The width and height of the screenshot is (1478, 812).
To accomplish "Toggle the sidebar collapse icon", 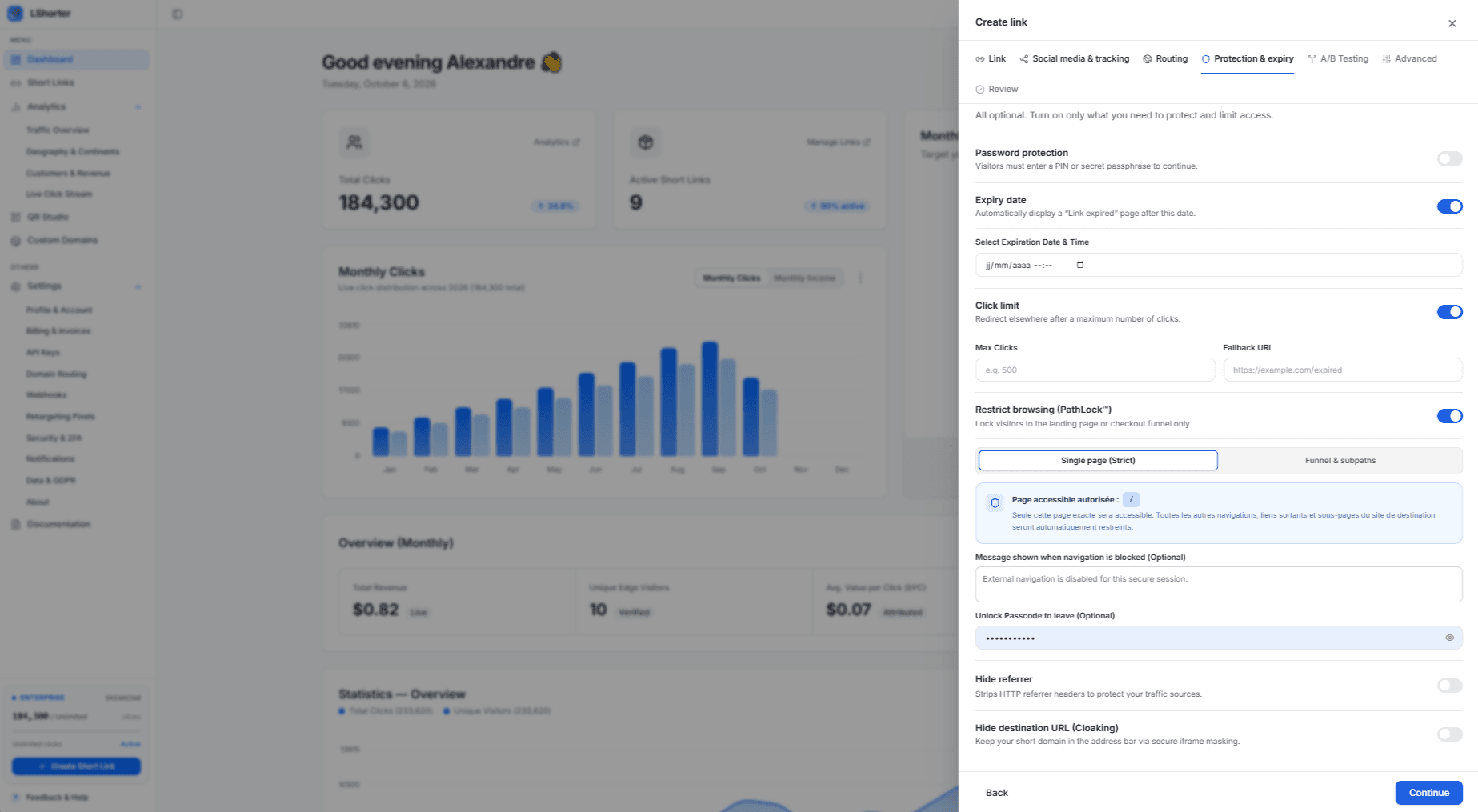I will (178, 14).
